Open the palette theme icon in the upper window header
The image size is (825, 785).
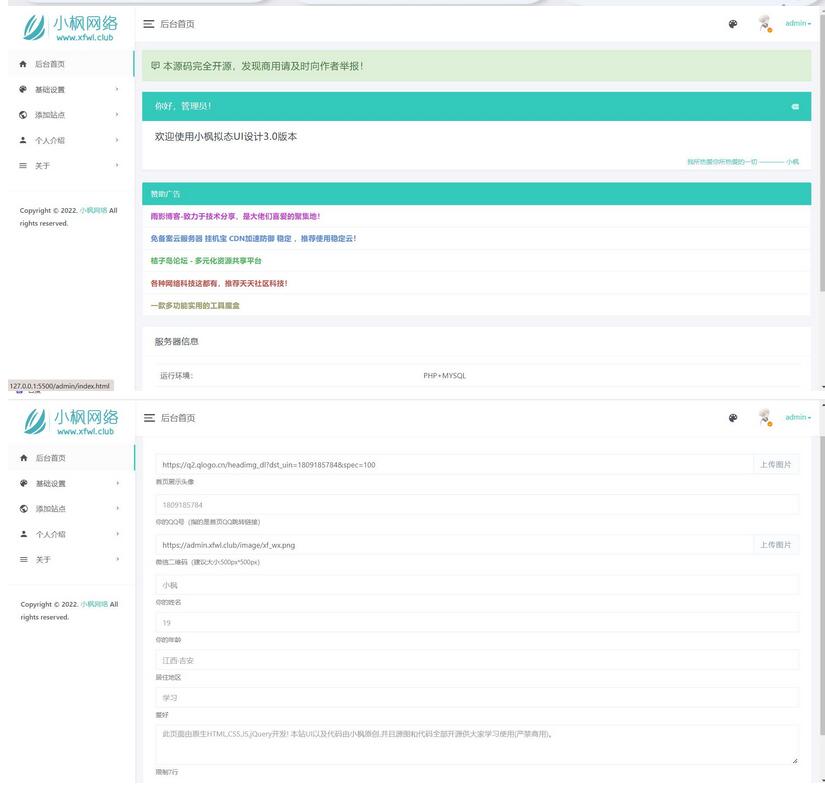[x=733, y=24]
